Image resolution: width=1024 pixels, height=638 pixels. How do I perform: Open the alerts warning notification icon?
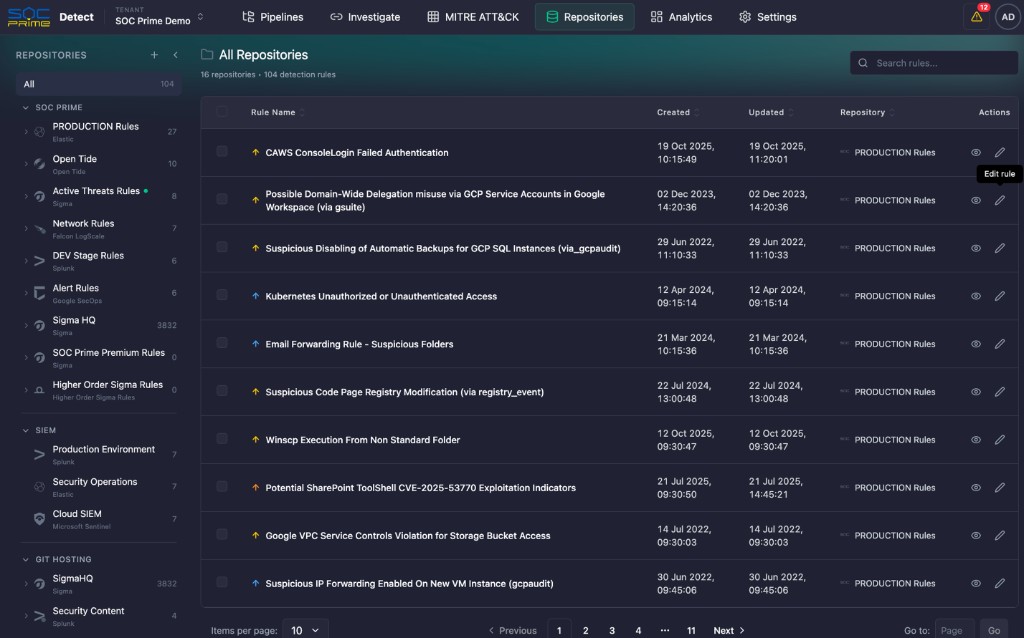point(976,17)
